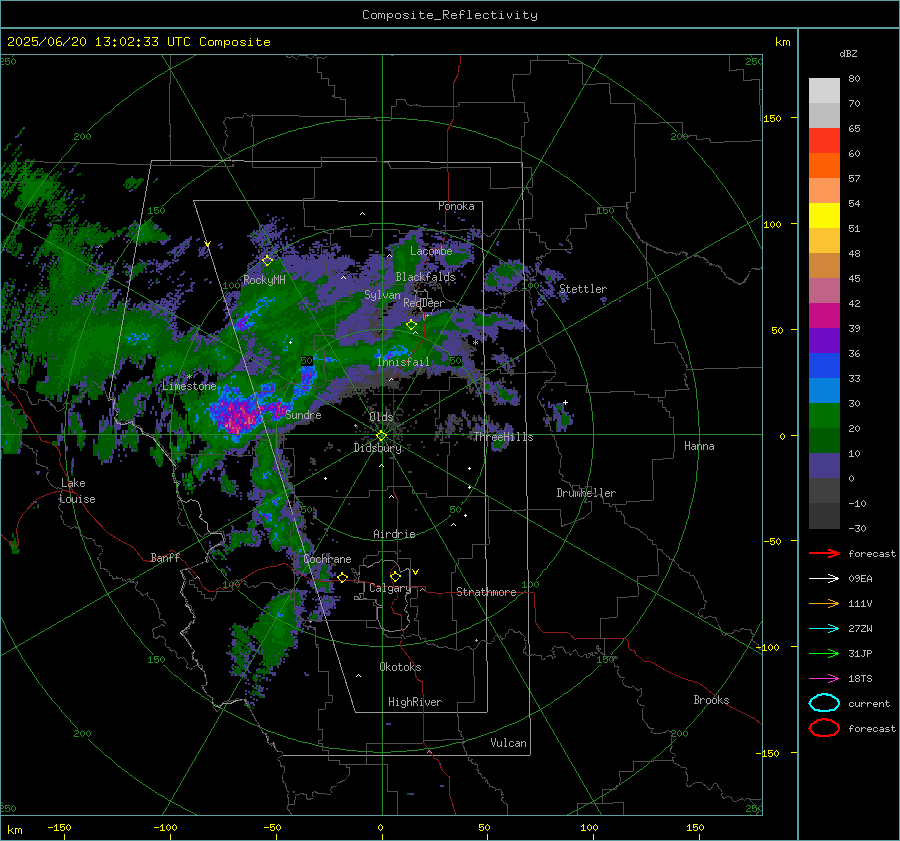This screenshot has height=841, width=900.
Task: Click the 0 dBZ purple swatch
Action: tap(824, 466)
